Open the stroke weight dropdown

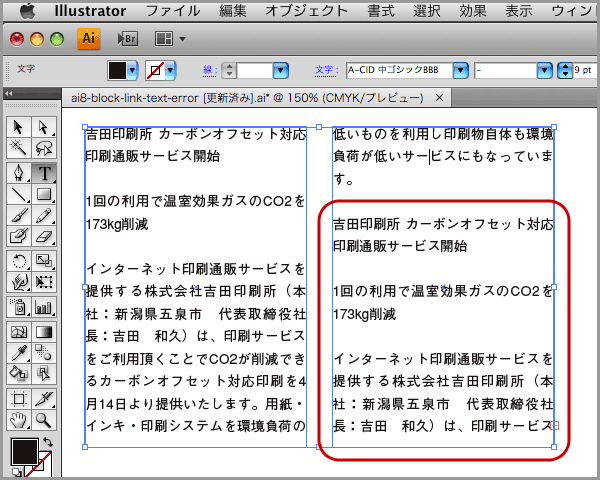pyautogui.click(x=280, y=70)
